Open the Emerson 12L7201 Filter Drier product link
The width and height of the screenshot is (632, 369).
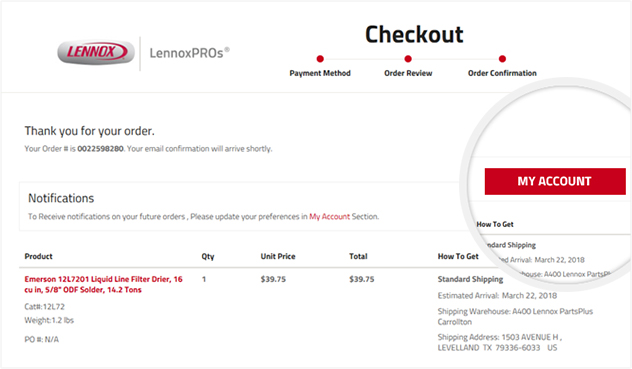pyautogui.click(x=104, y=284)
